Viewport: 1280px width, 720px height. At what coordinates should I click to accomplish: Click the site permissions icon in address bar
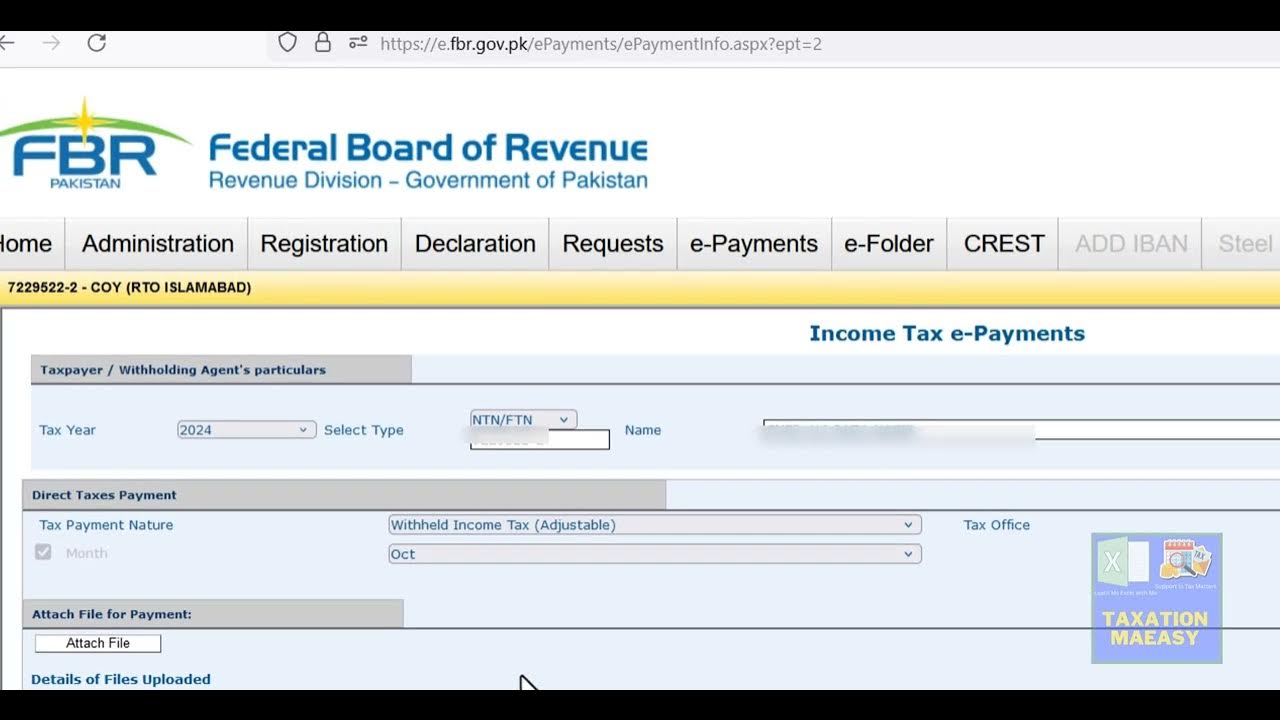pyautogui.click(x=358, y=43)
